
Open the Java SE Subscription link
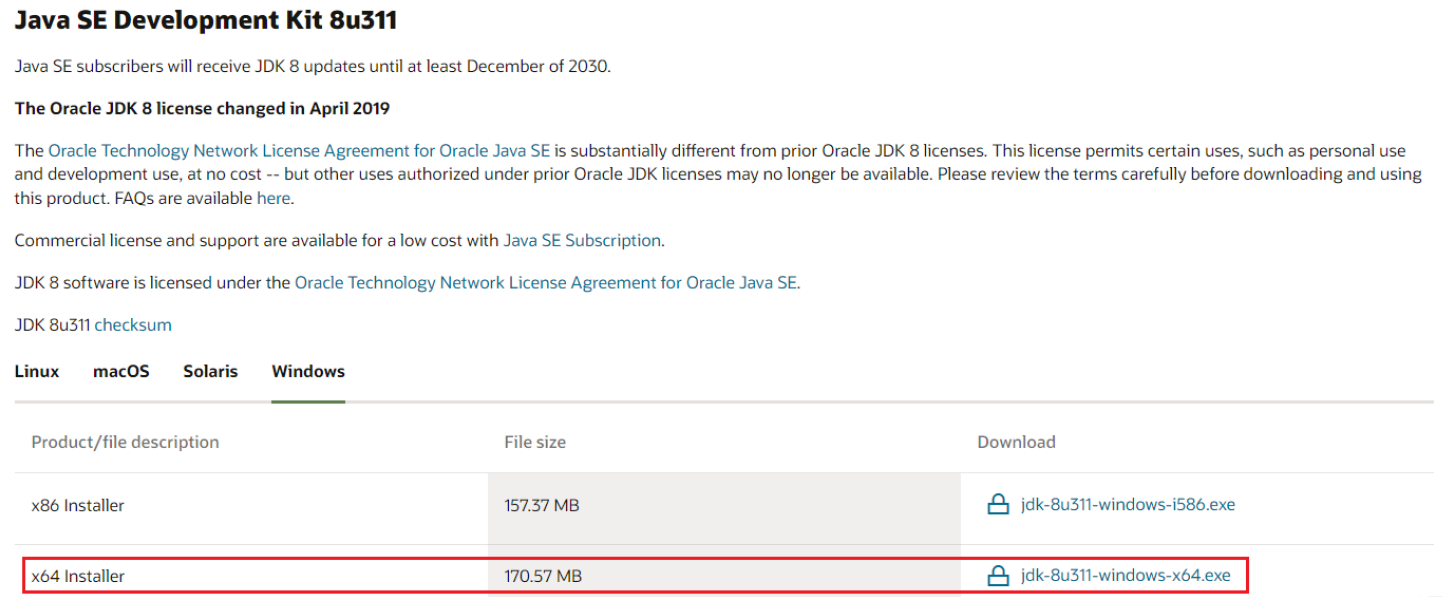click(x=582, y=241)
